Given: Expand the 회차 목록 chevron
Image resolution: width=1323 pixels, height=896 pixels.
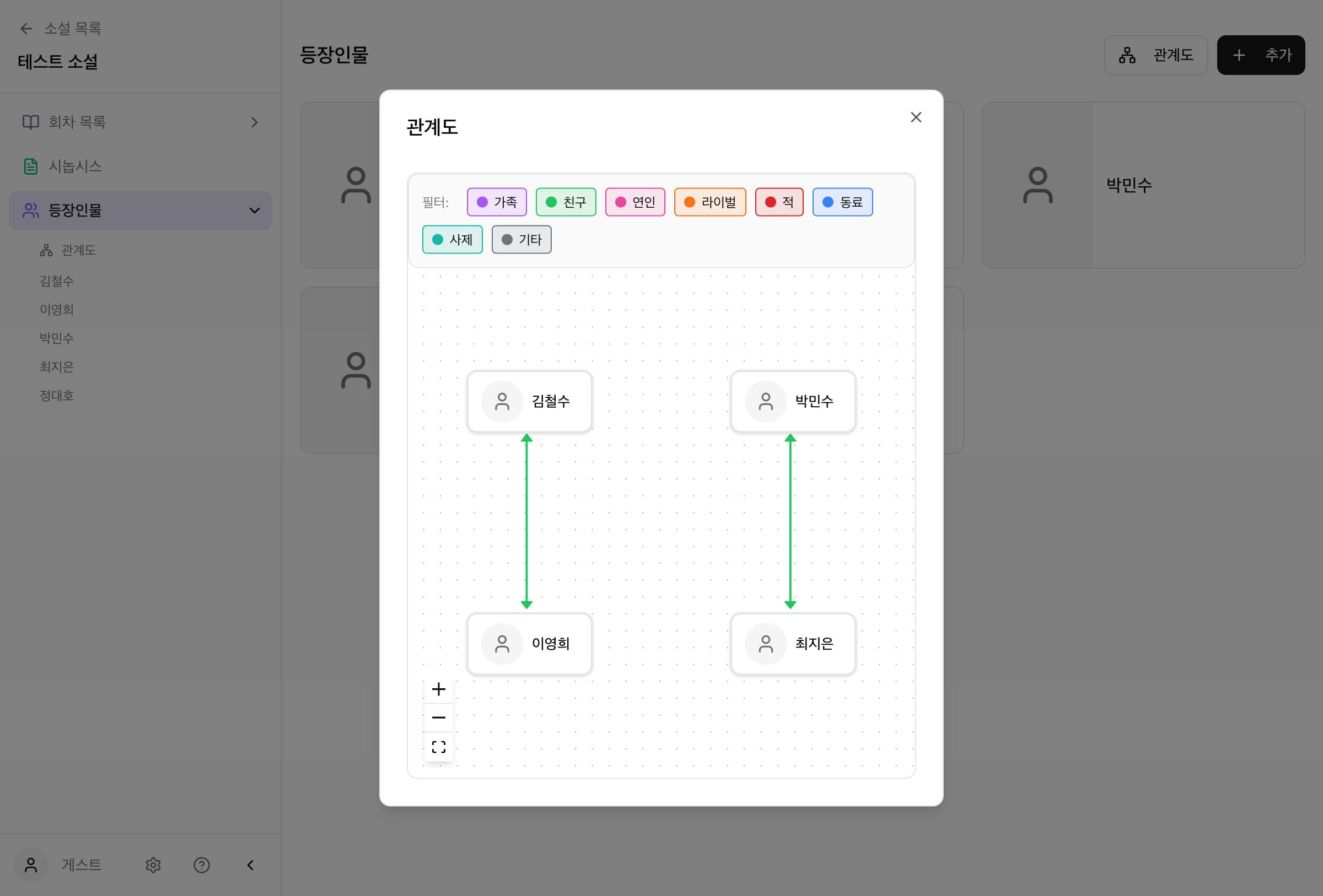Looking at the screenshot, I should point(255,122).
